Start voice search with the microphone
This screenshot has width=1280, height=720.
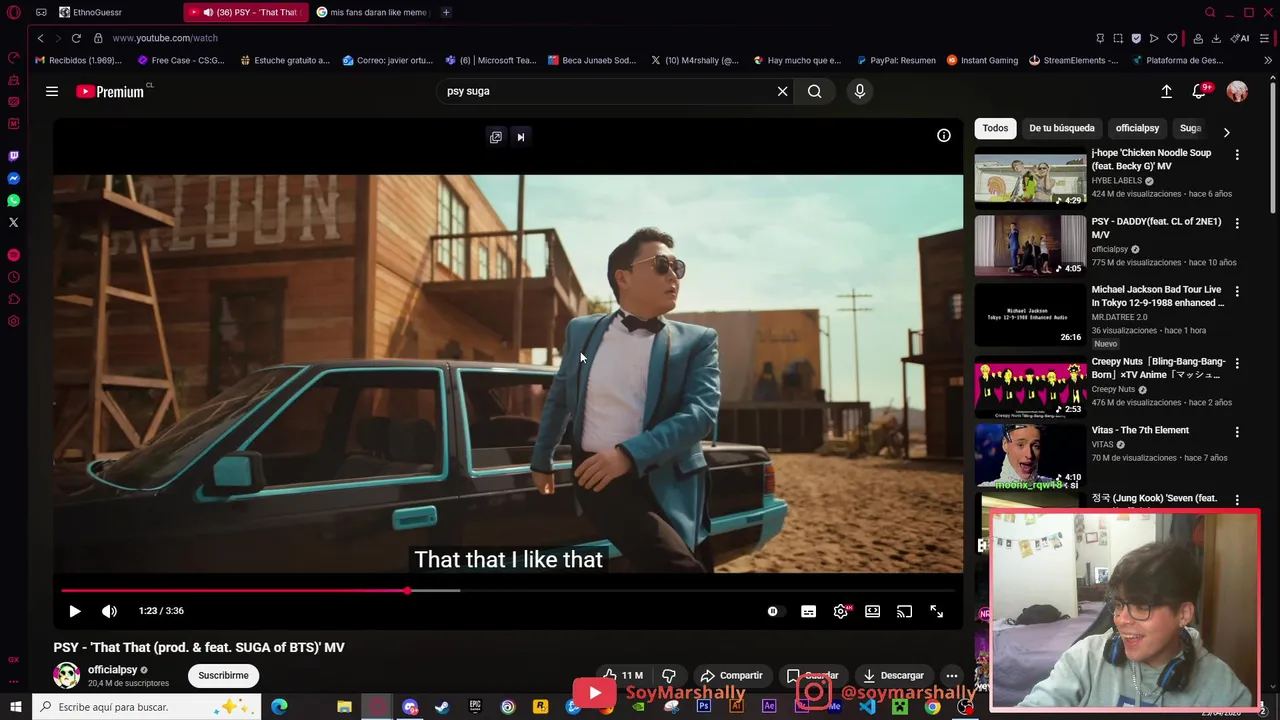click(x=860, y=91)
